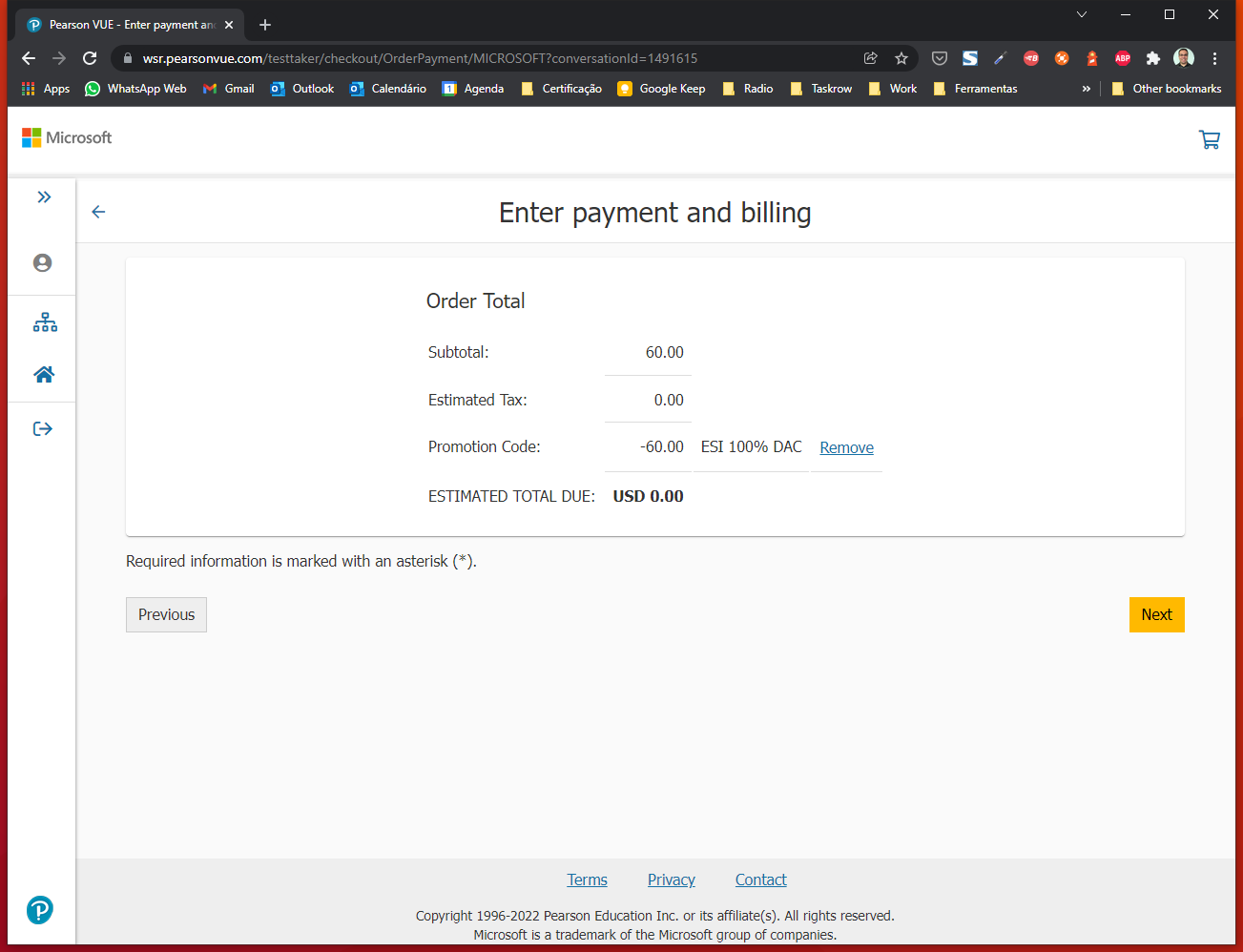Open the Contact footer link
Viewport: 1243px width, 952px height.
coord(760,880)
